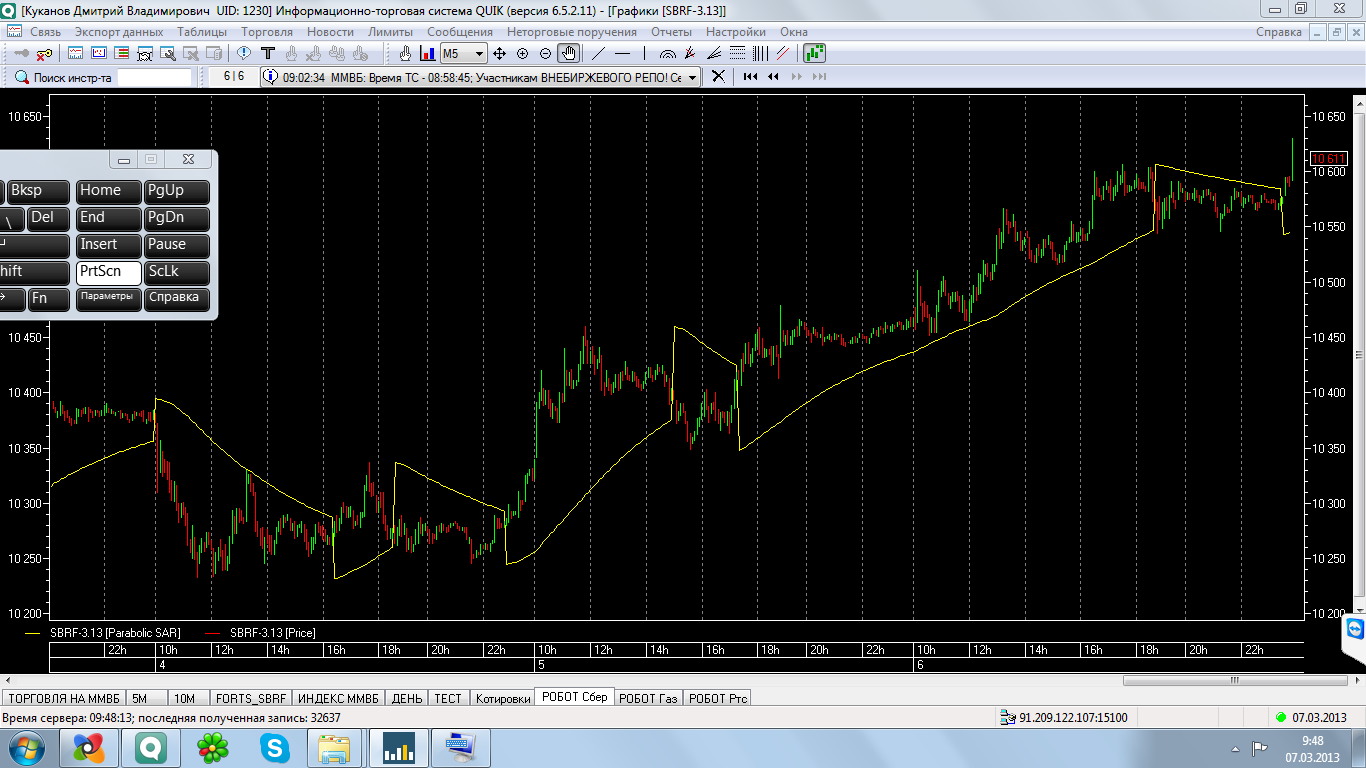Select the move crosshair chart tool

499,53
